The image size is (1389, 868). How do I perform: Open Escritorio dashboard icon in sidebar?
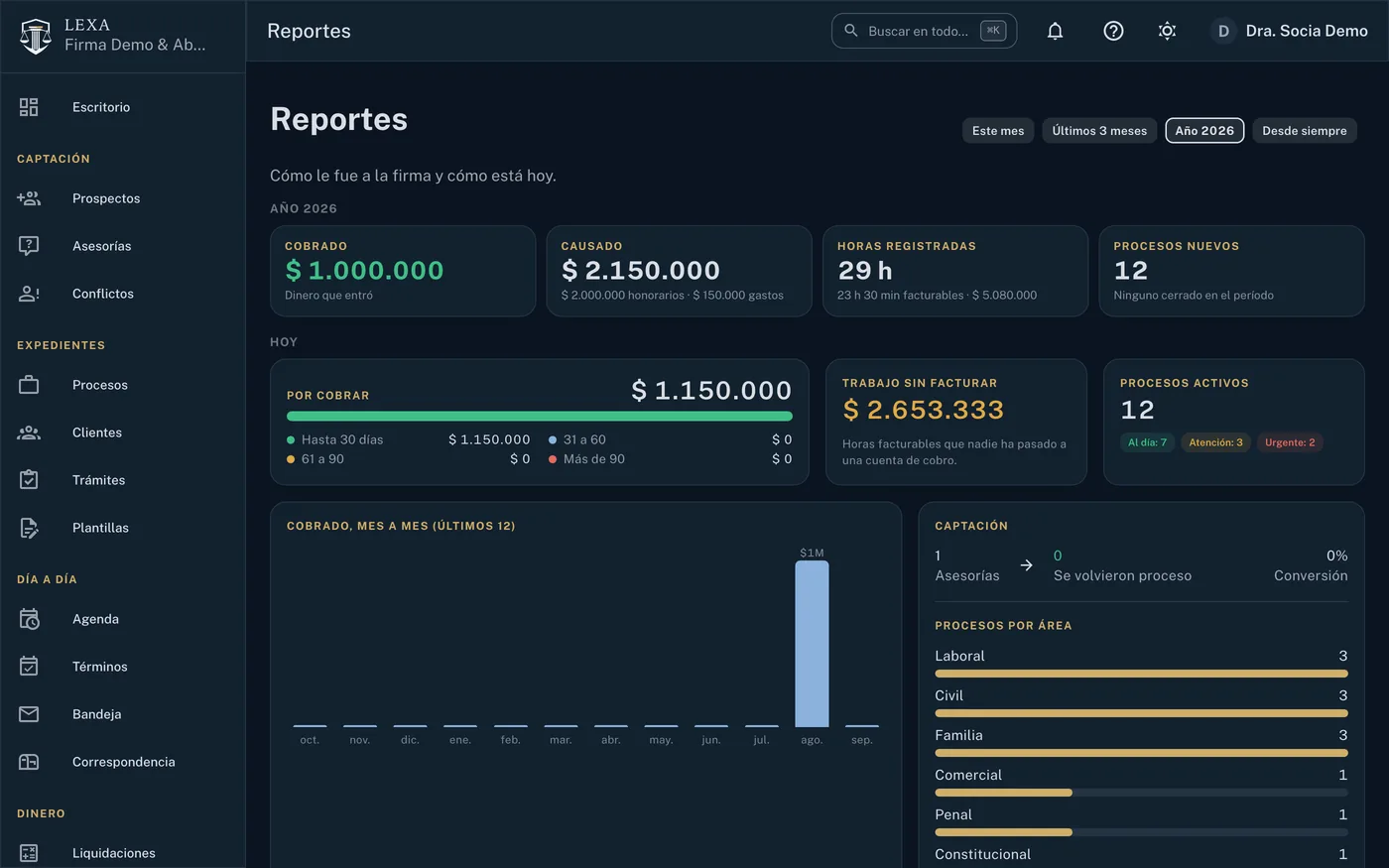[29, 107]
